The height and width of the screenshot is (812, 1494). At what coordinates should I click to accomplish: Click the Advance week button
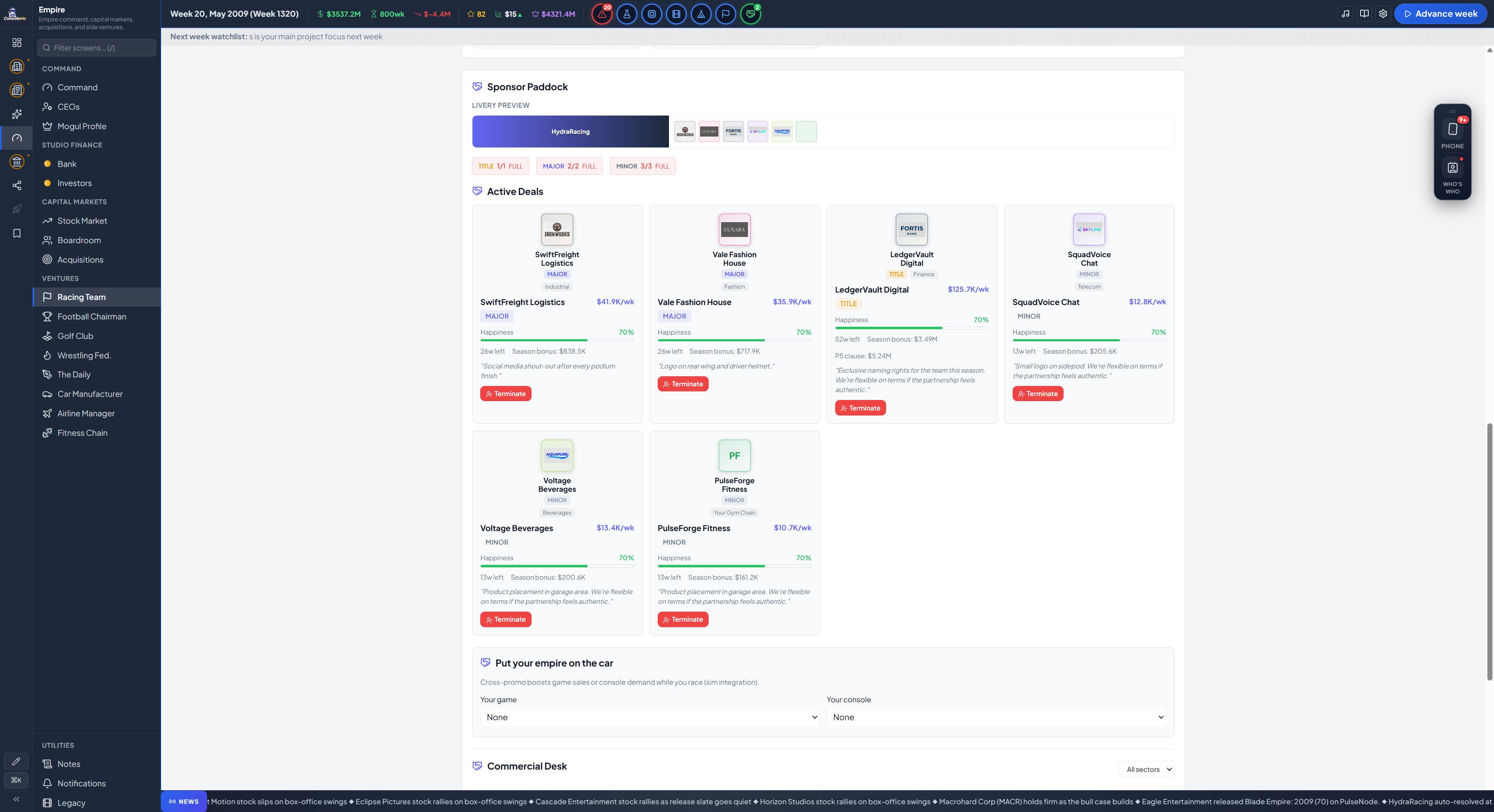click(x=1440, y=14)
